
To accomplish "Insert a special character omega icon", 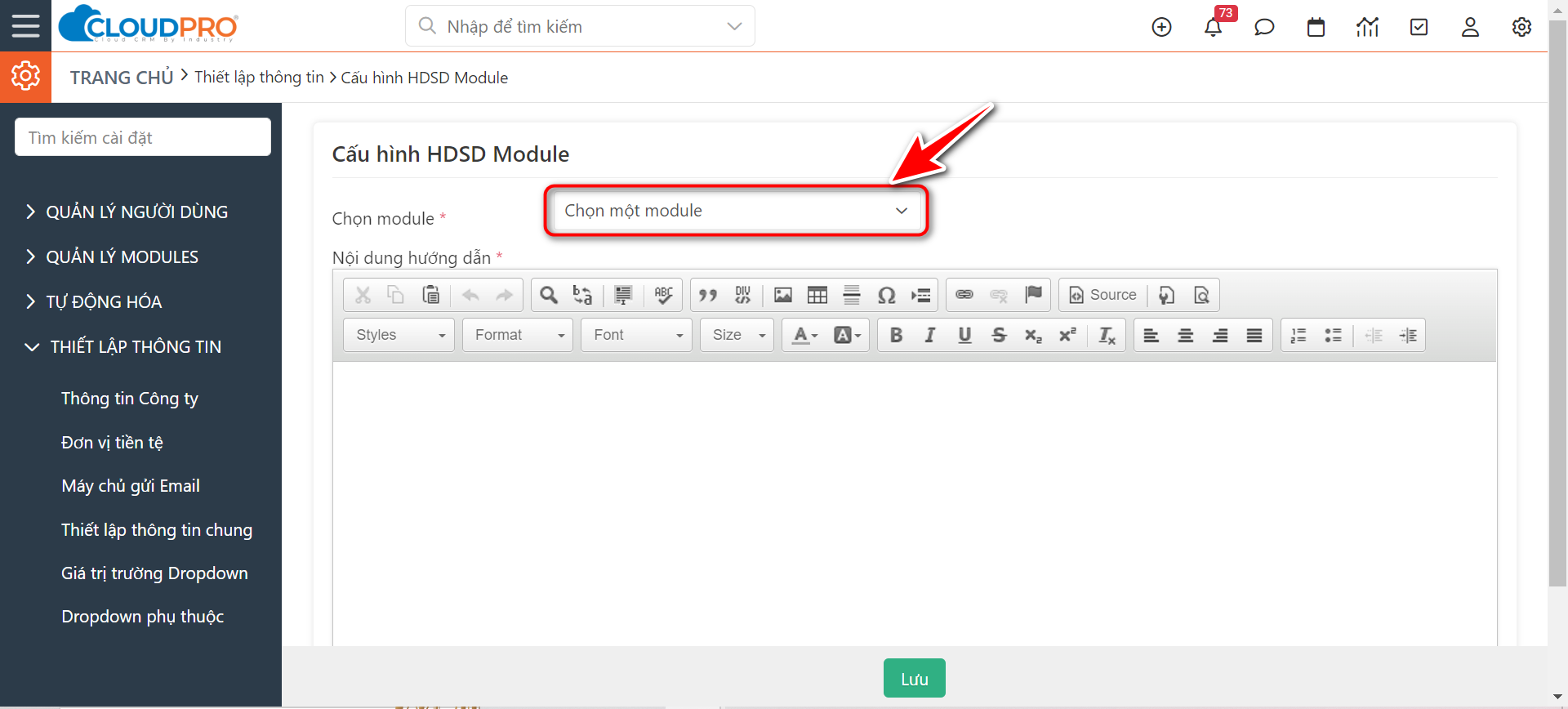I will pyautogui.click(x=886, y=295).
